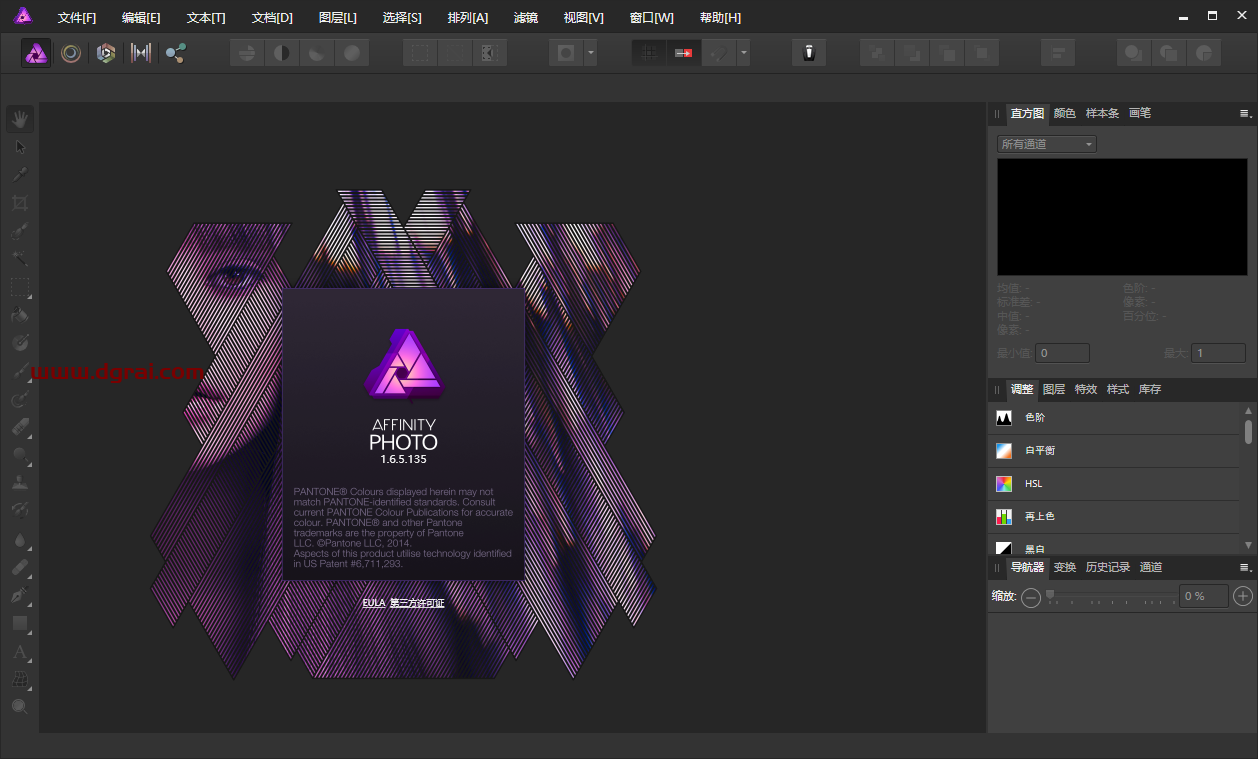Toggle Force Pixel Alignment
Viewport: 1258px width, 759px height.
click(x=684, y=53)
